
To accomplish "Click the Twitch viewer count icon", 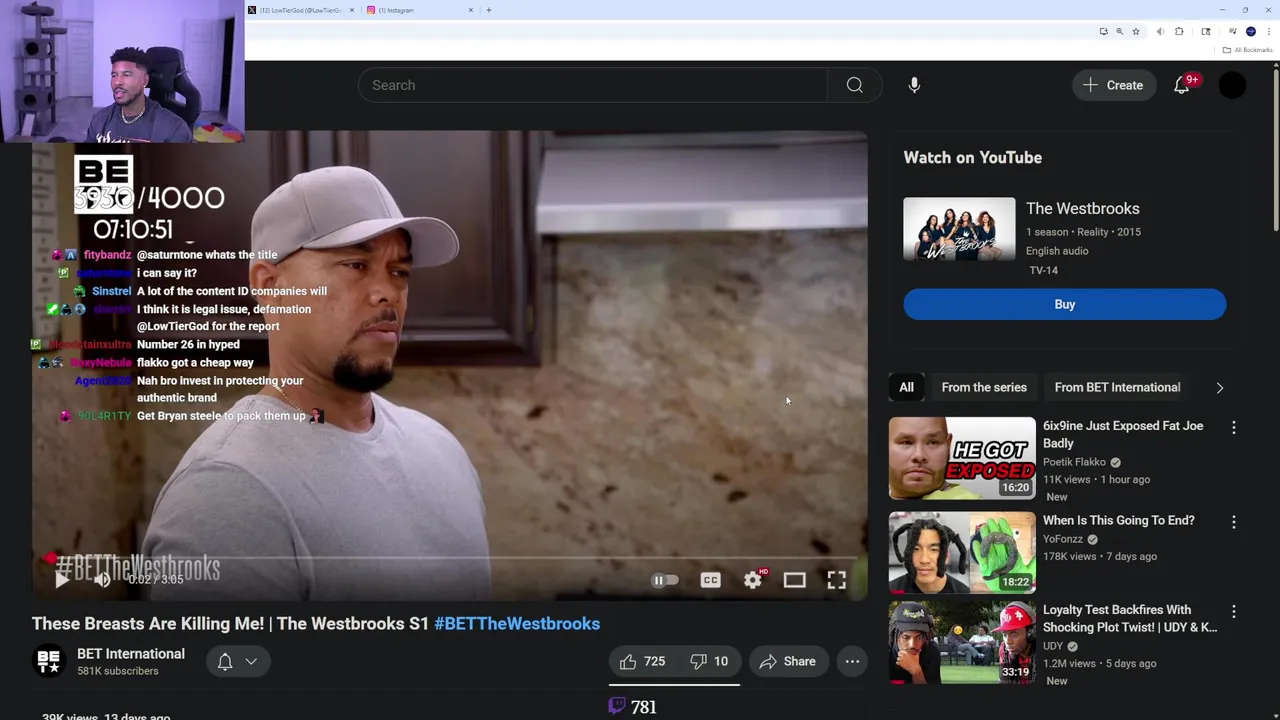I will pyautogui.click(x=617, y=706).
